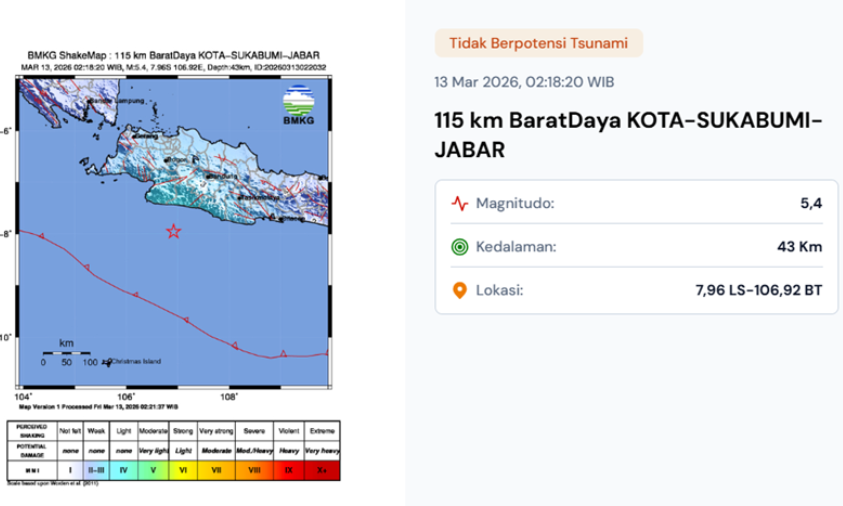Click MMI legend cell IX
Screen dimensions: 843x506
pos(289,470)
